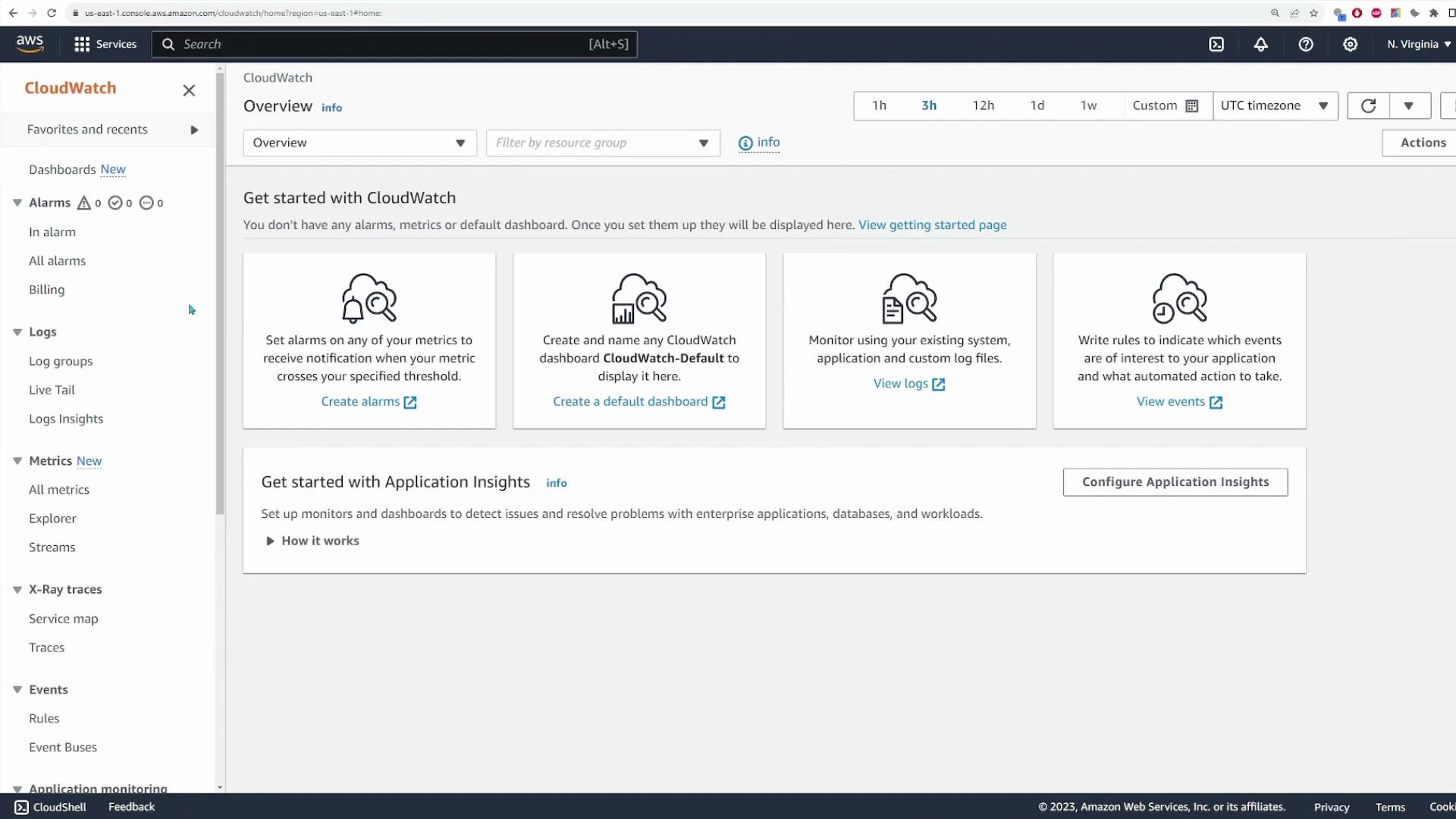The image size is (1456, 819).
Task: Open the Overview dashboard dropdown
Action: tap(359, 143)
